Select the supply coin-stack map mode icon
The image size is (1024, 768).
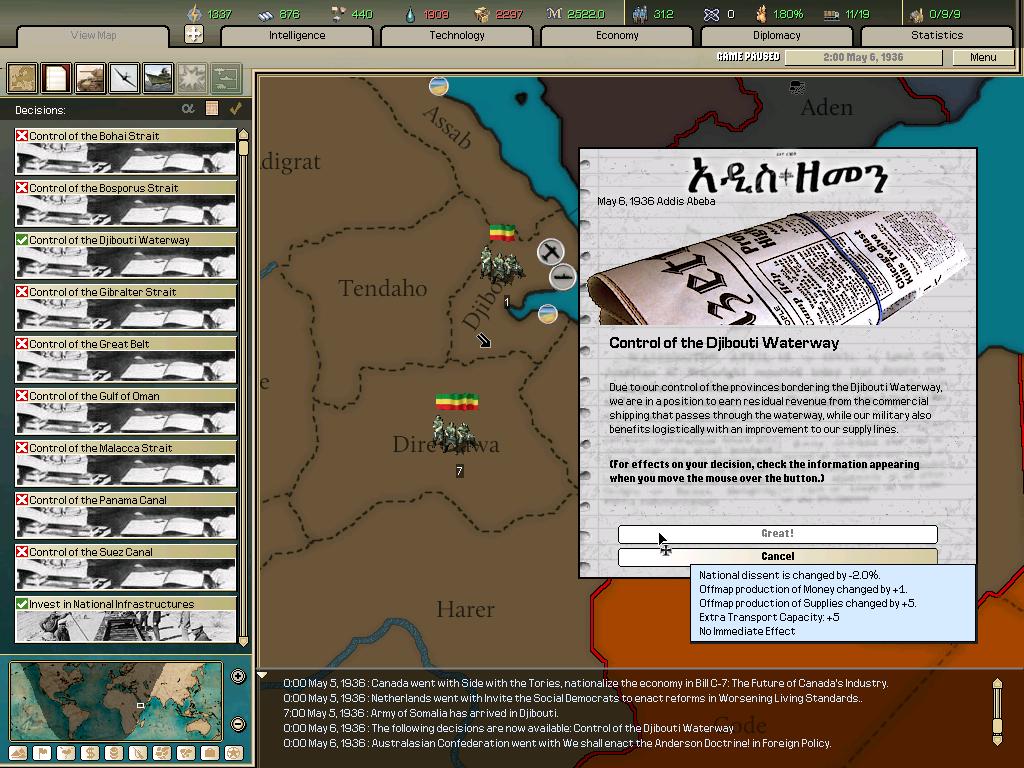114,753
